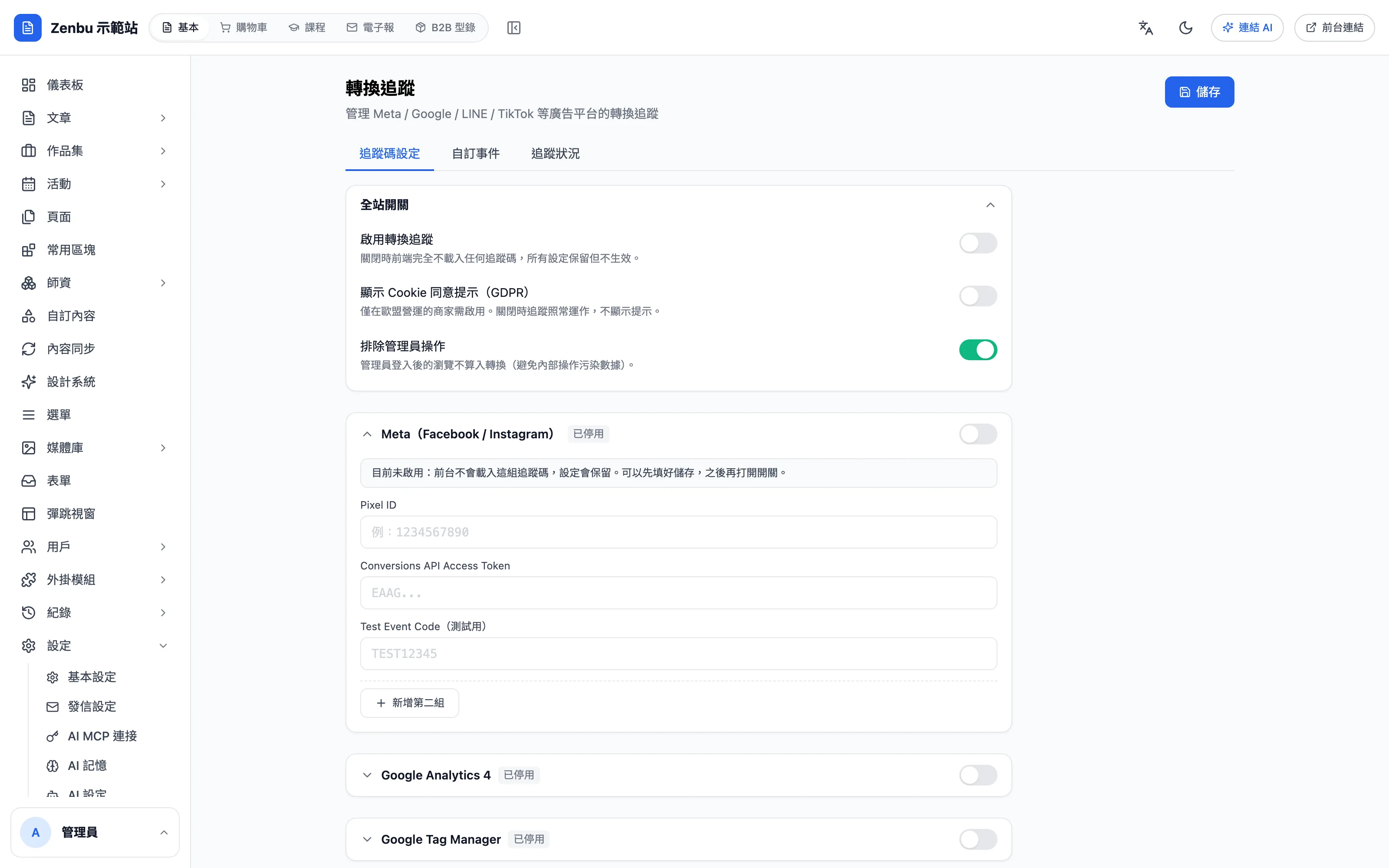Enable the 啟用轉換追蹤 switch

(978, 243)
